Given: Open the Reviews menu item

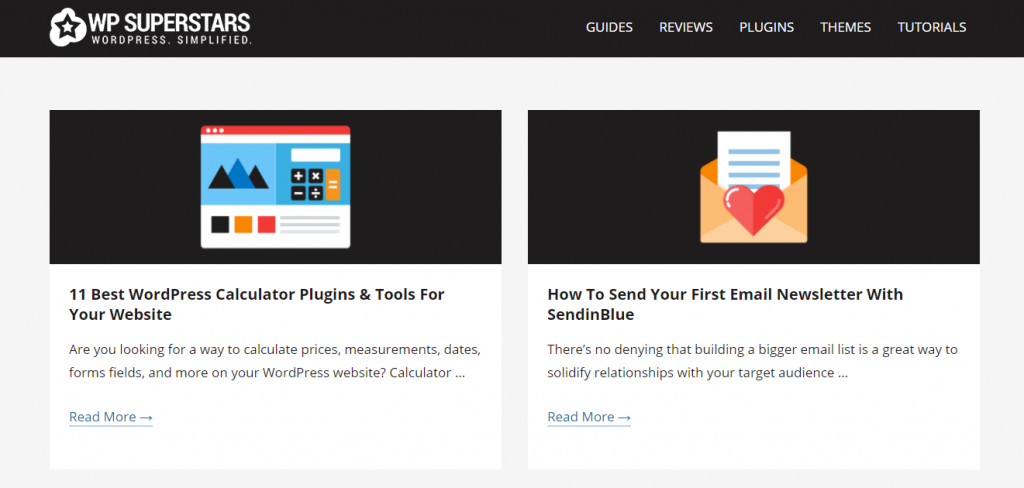Looking at the screenshot, I should (686, 27).
